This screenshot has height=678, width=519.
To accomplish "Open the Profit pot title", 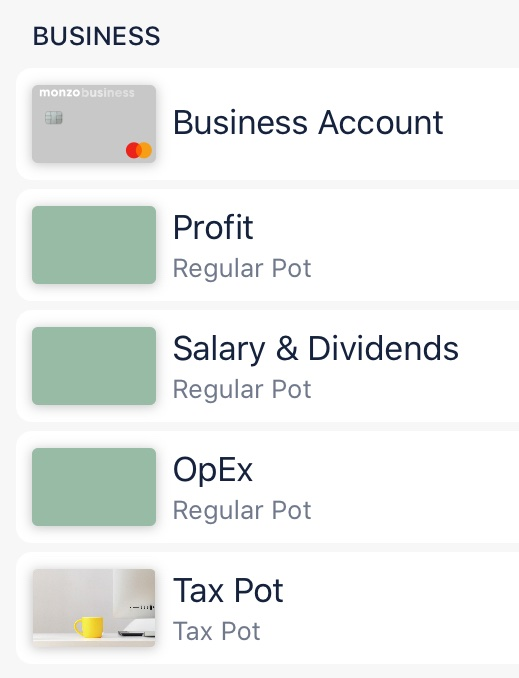I will pyautogui.click(x=213, y=227).
